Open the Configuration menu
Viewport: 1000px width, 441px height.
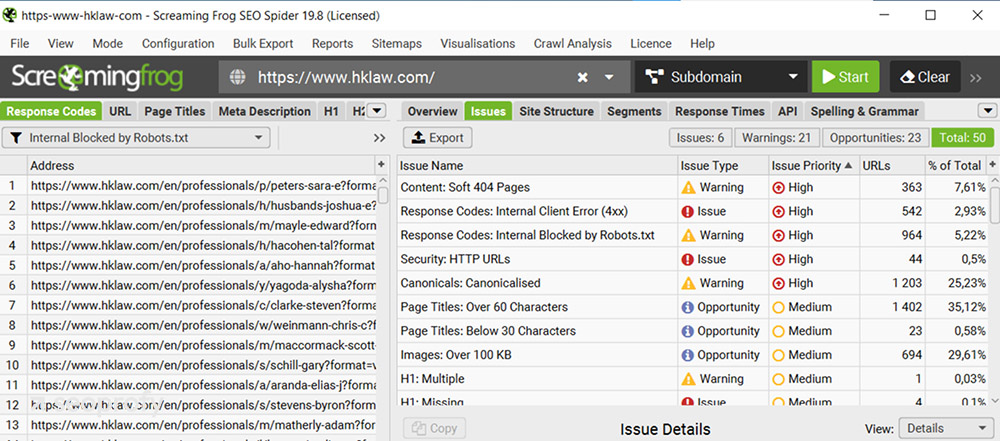pos(178,43)
